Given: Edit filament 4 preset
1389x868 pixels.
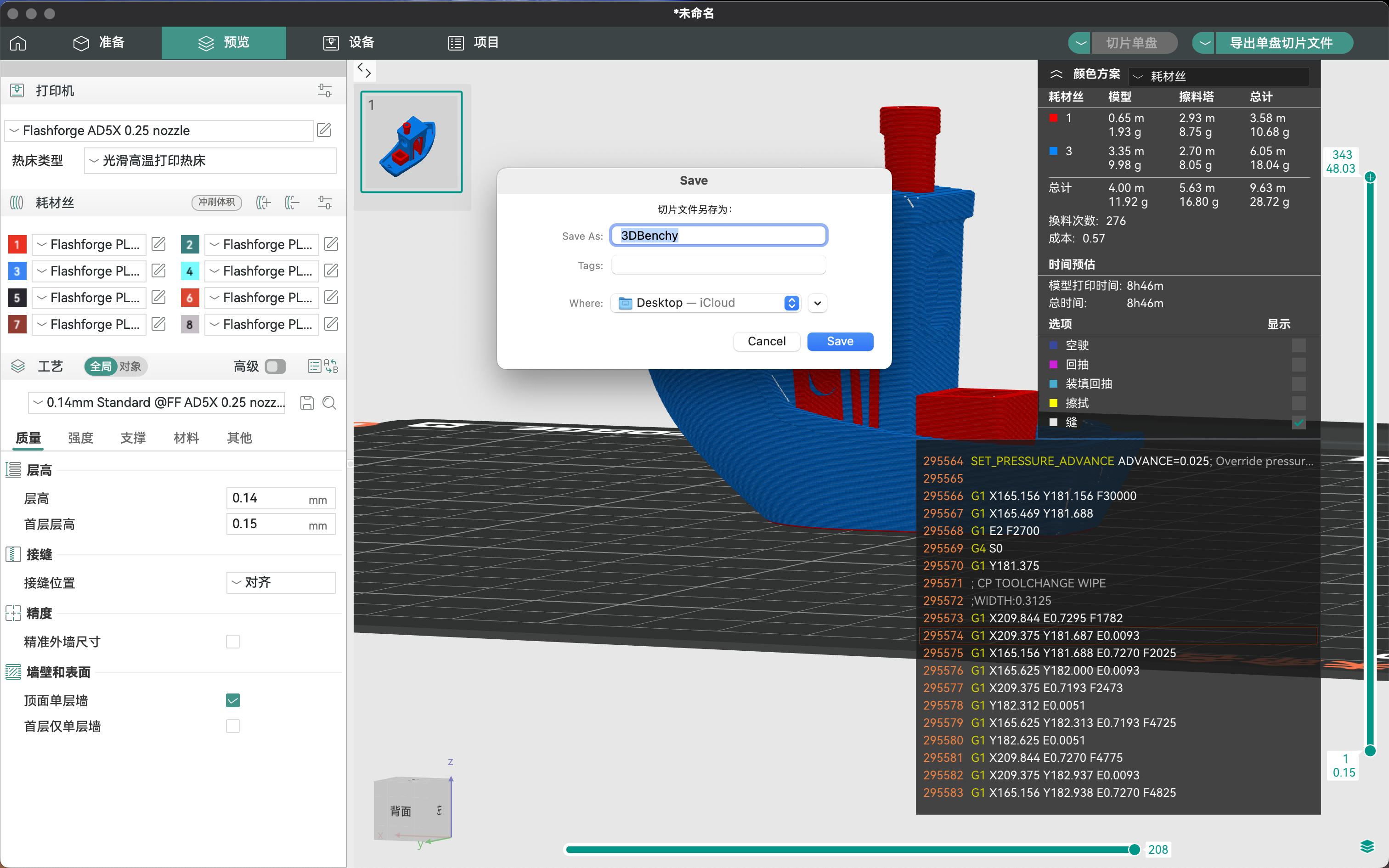Looking at the screenshot, I should coord(331,271).
